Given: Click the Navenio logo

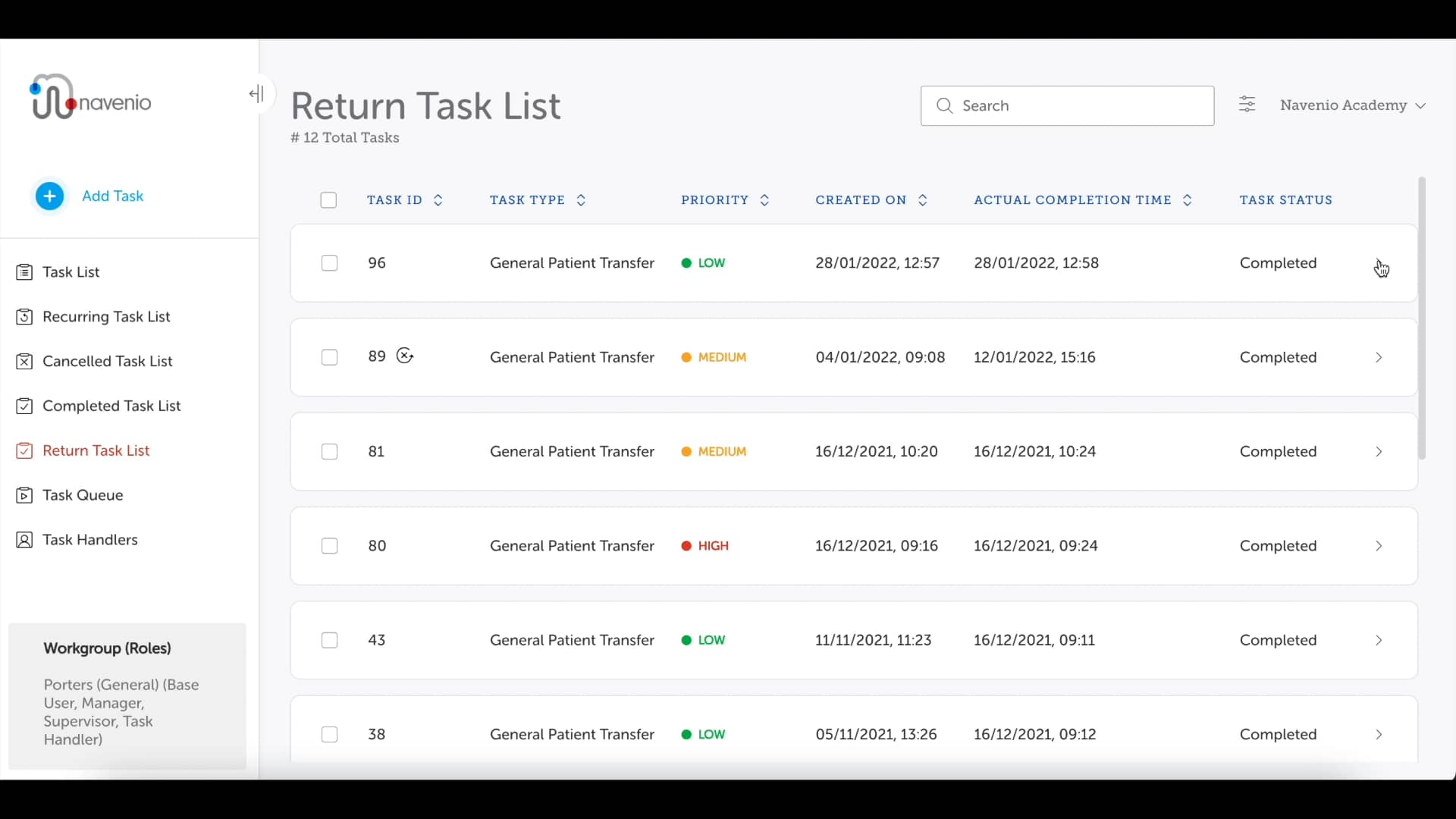Looking at the screenshot, I should (90, 97).
